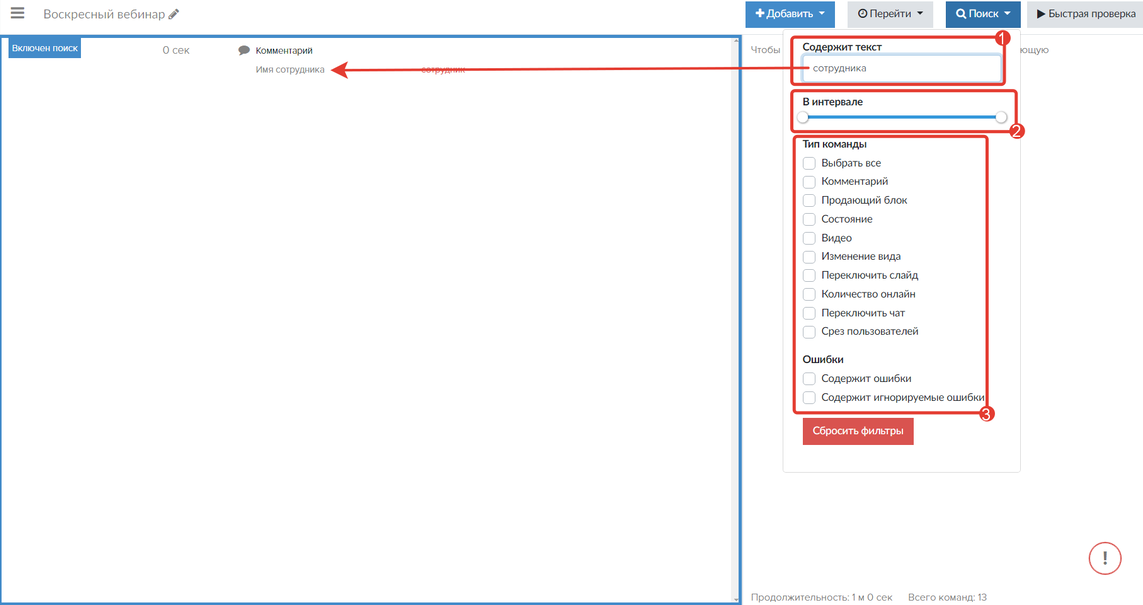This screenshot has height=605, width=1143.
Task: Tick the Продающий блок checkbox
Action: point(809,200)
